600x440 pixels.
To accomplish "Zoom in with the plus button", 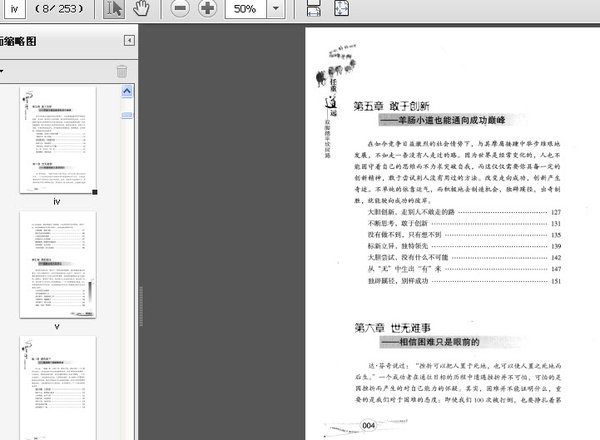I will 208,8.
